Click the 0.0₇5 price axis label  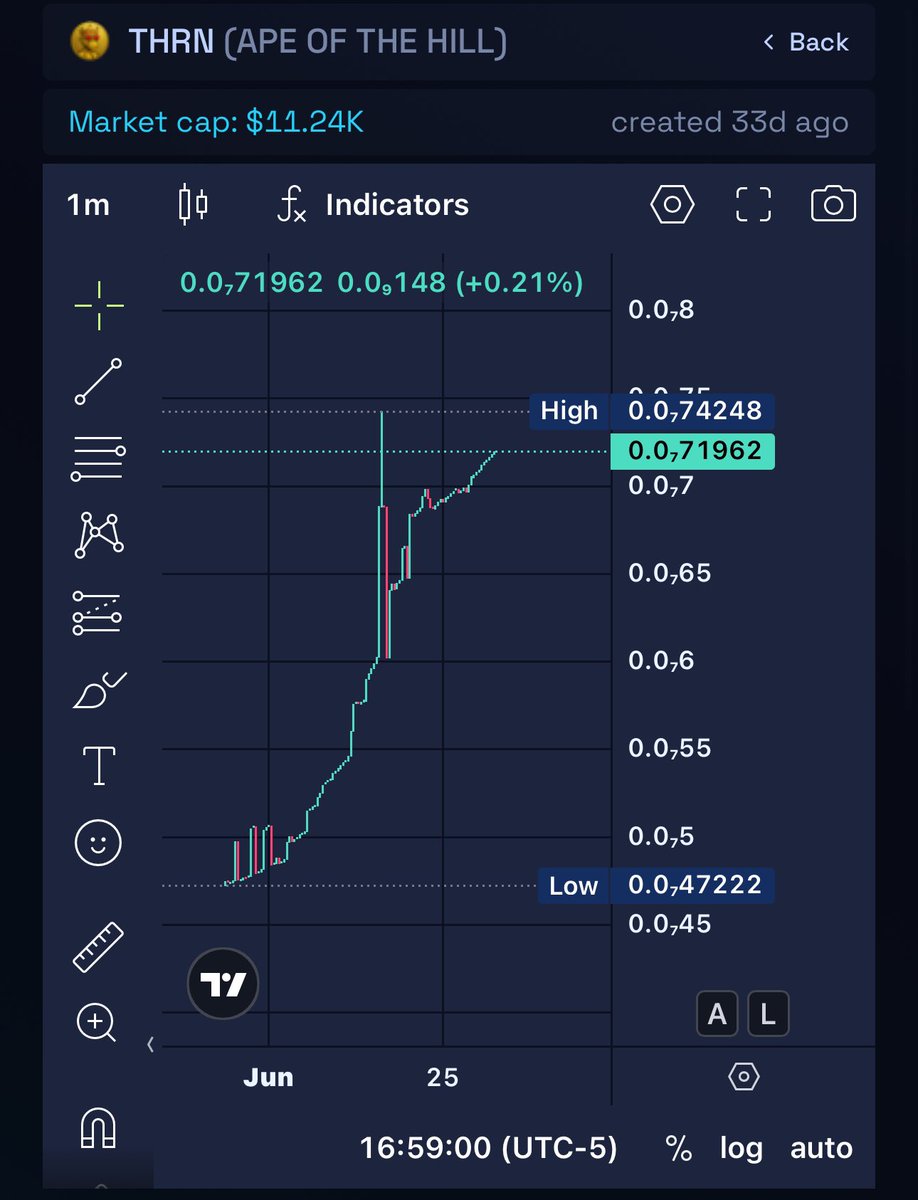click(x=661, y=836)
